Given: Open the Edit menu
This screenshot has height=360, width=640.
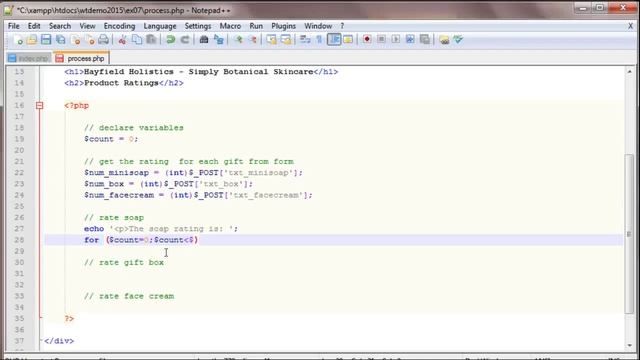Looking at the screenshot, I should [34, 26].
